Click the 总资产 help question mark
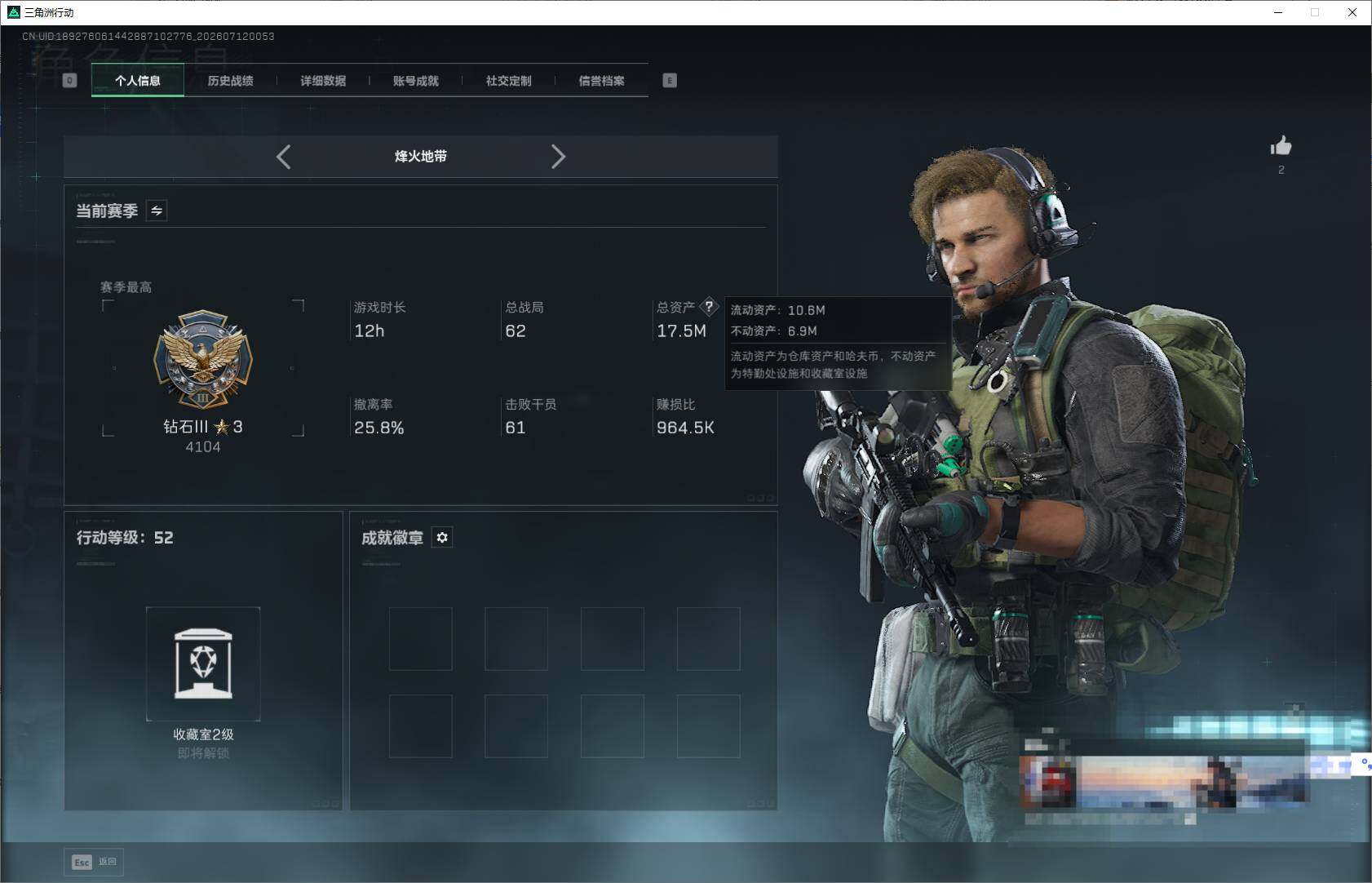 pos(709,307)
